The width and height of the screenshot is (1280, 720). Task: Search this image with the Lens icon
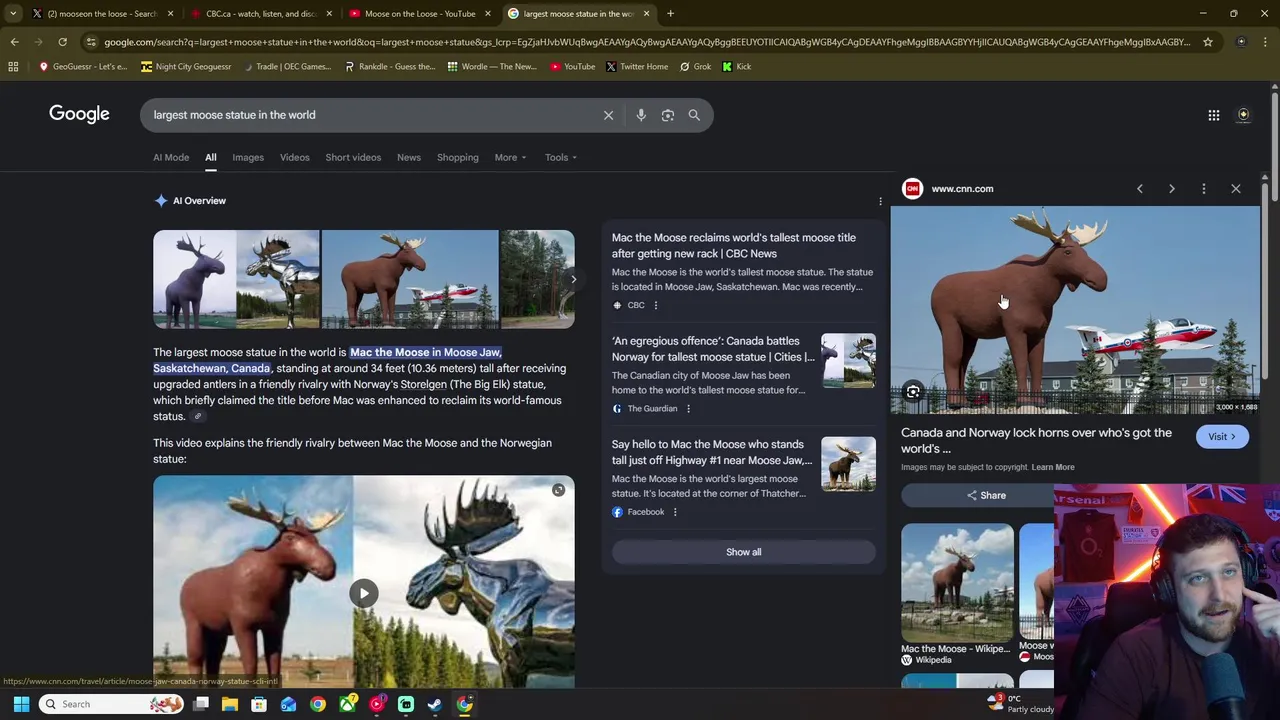(x=913, y=392)
